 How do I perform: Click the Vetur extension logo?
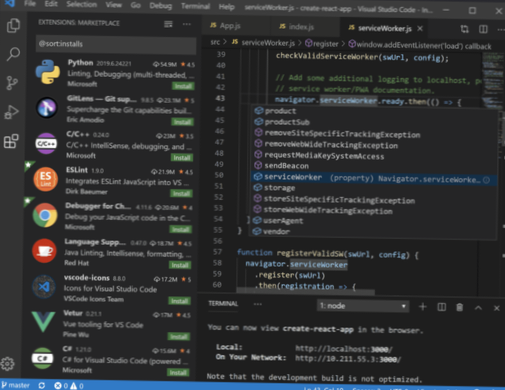pyautogui.click(x=43, y=321)
